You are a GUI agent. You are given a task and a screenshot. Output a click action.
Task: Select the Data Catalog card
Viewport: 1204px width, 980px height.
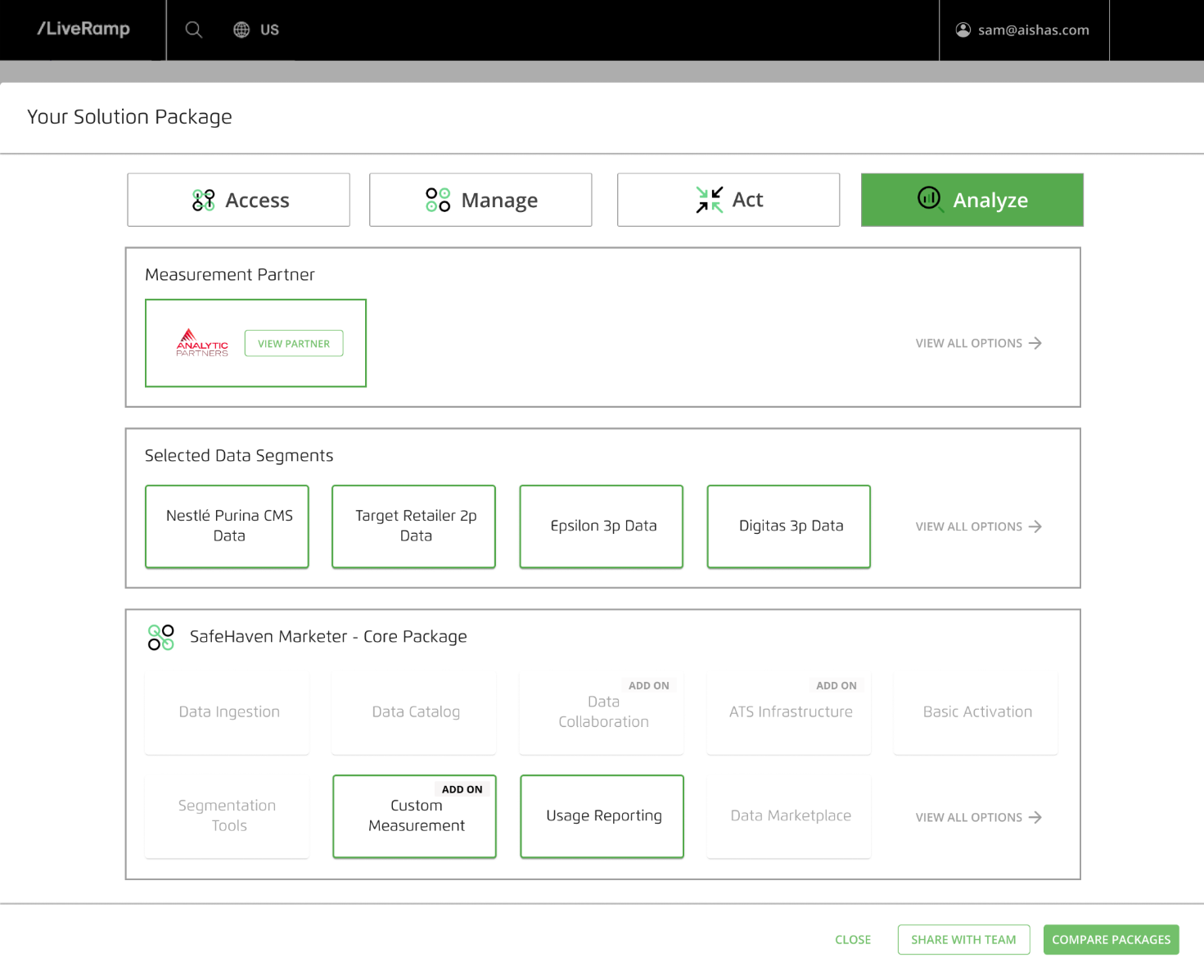tap(414, 713)
